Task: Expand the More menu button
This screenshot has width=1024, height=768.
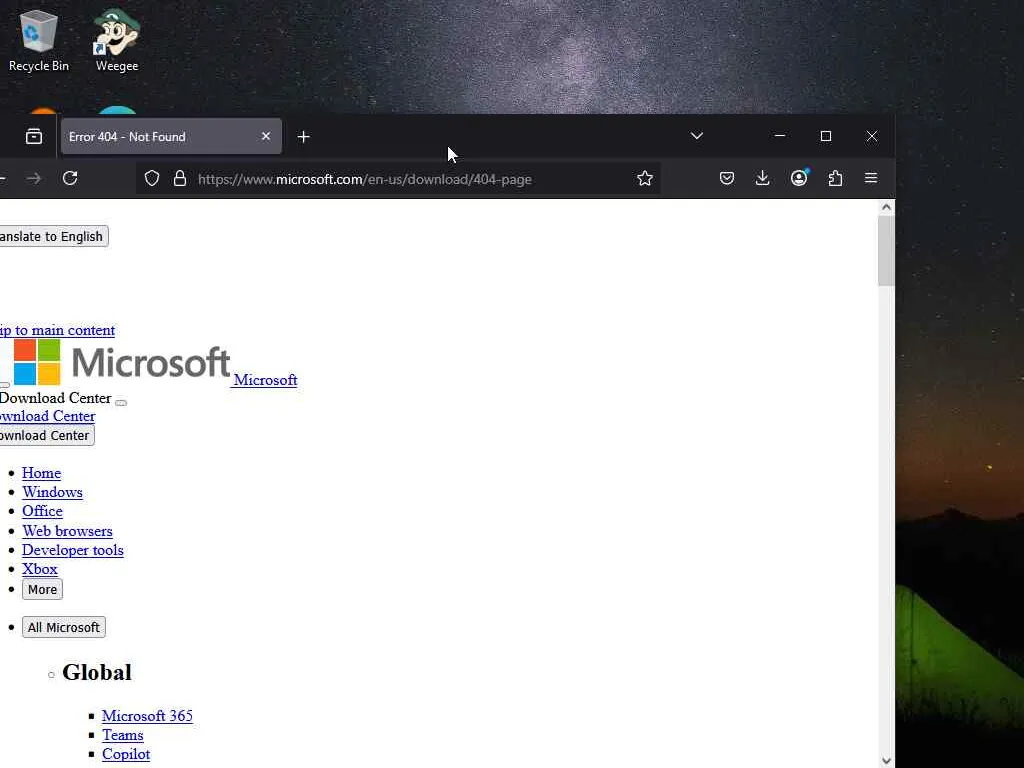Action: pos(42,590)
